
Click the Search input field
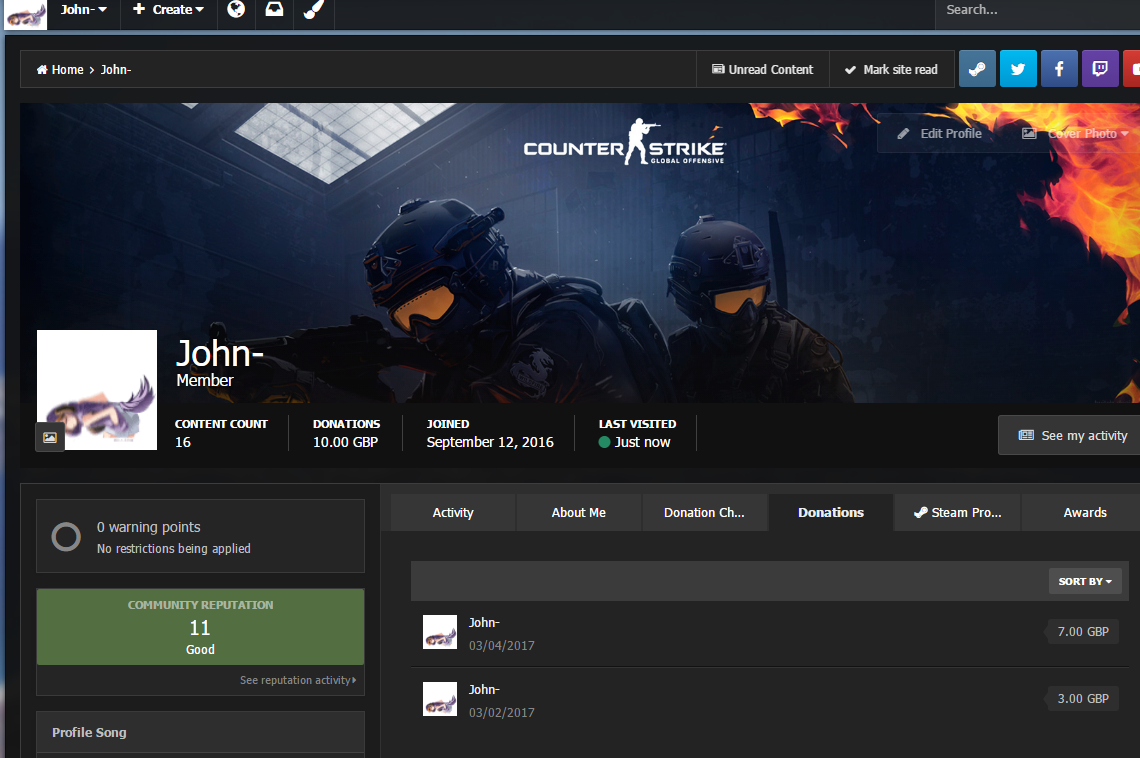1037,10
